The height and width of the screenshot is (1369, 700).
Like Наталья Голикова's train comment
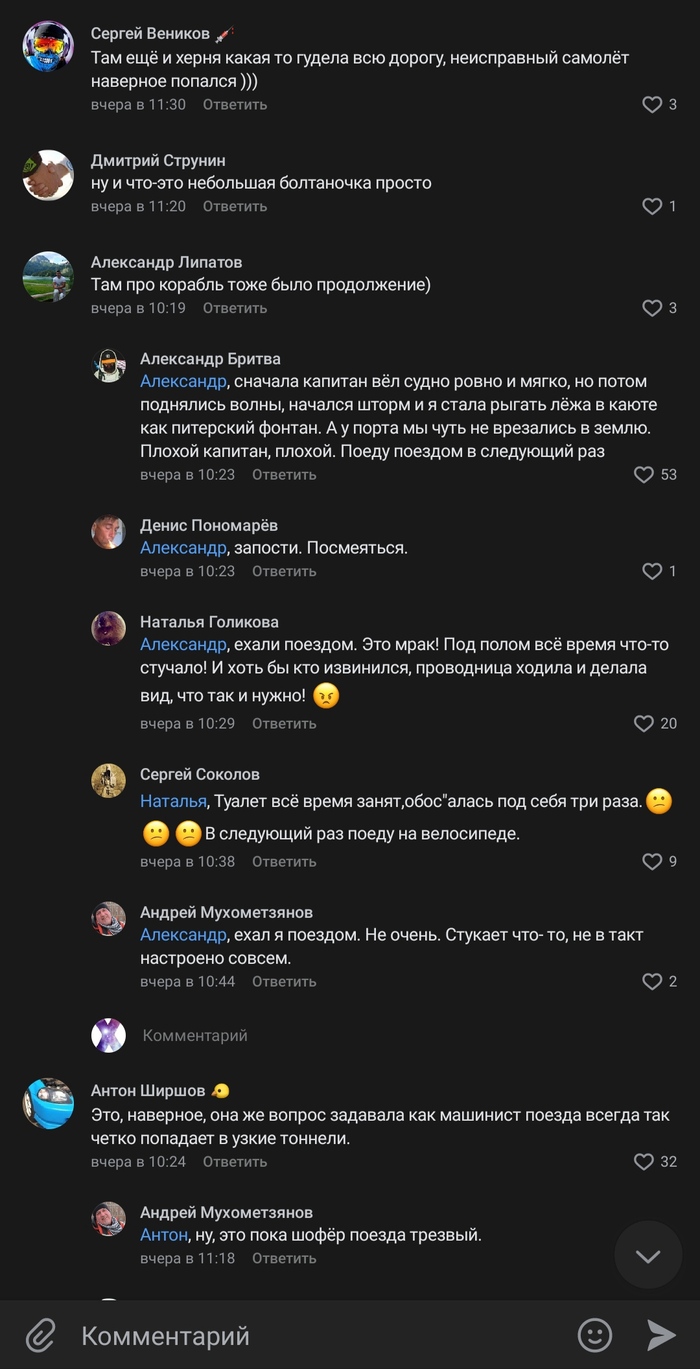644,723
